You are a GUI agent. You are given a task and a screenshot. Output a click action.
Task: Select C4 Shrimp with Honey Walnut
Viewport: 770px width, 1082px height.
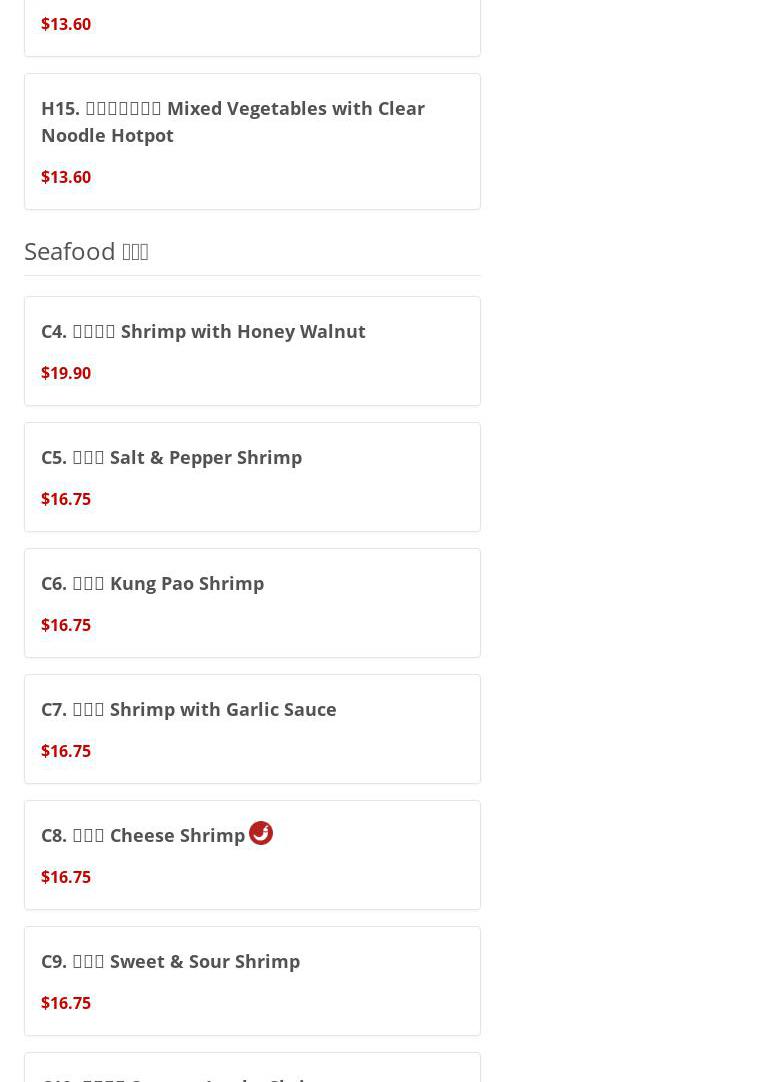point(203,331)
